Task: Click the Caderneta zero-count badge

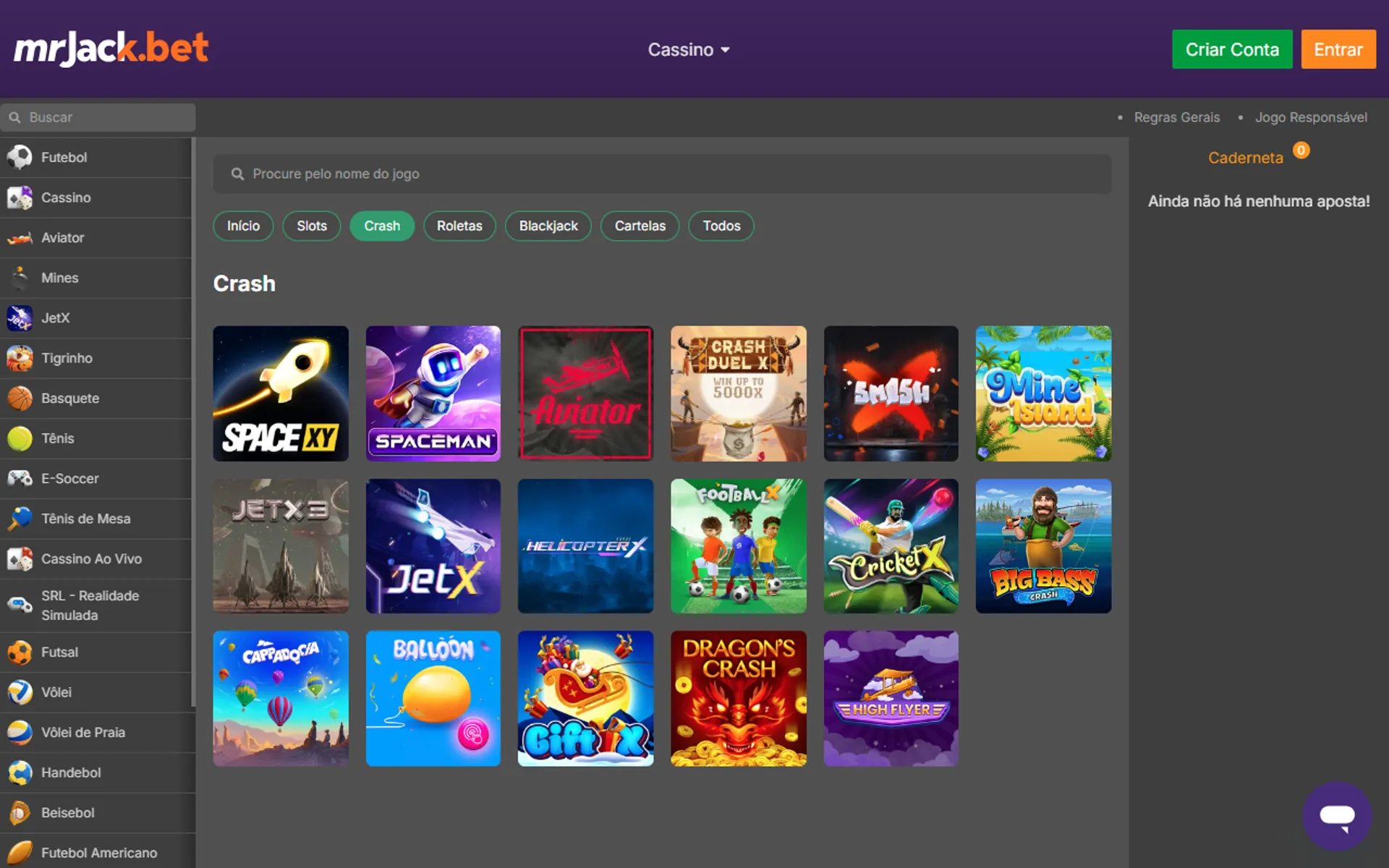Action: click(1301, 150)
